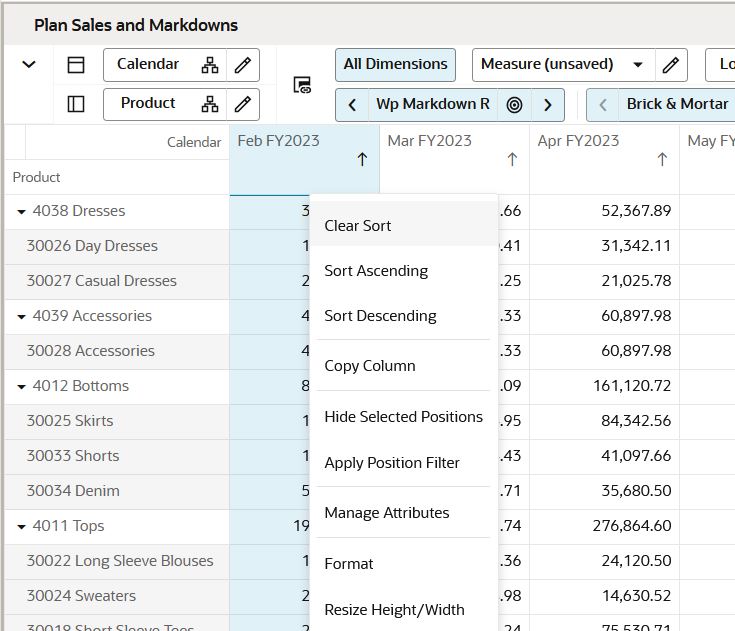
Task: Click the row axis layout icon
Action: [x=76, y=104]
